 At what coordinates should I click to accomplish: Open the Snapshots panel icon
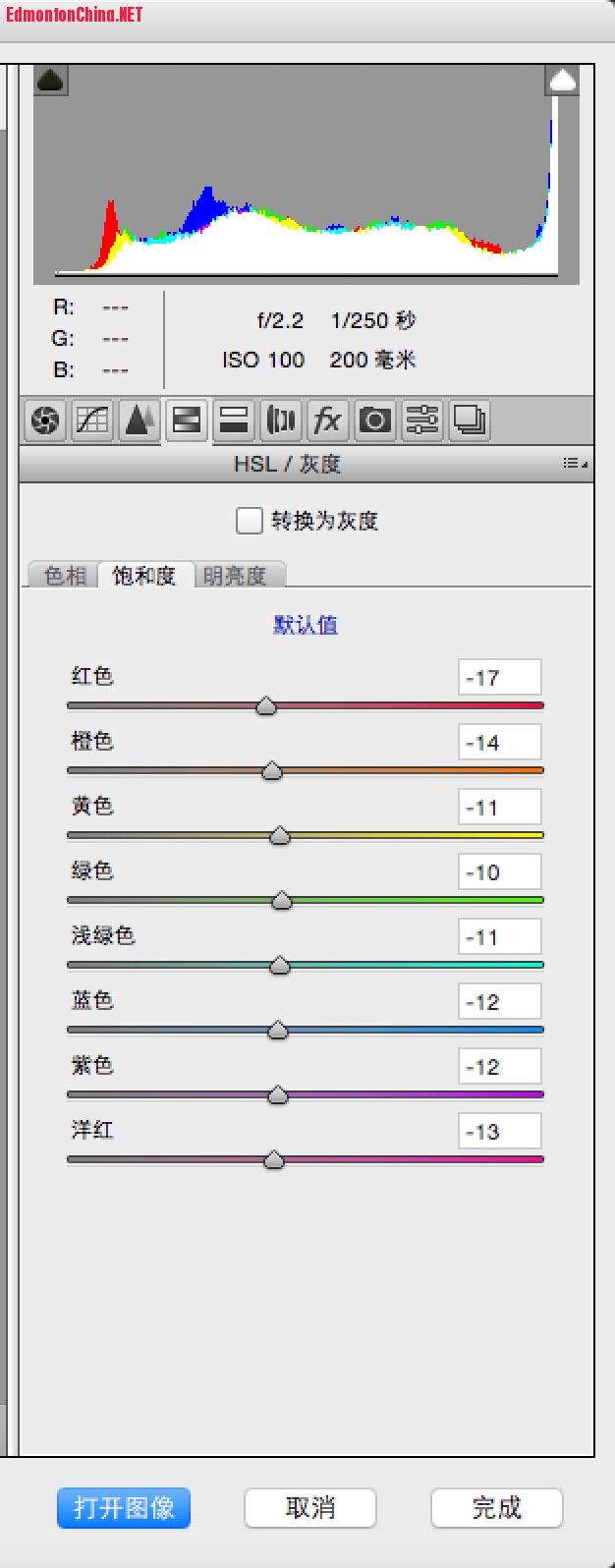click(470, 421)
